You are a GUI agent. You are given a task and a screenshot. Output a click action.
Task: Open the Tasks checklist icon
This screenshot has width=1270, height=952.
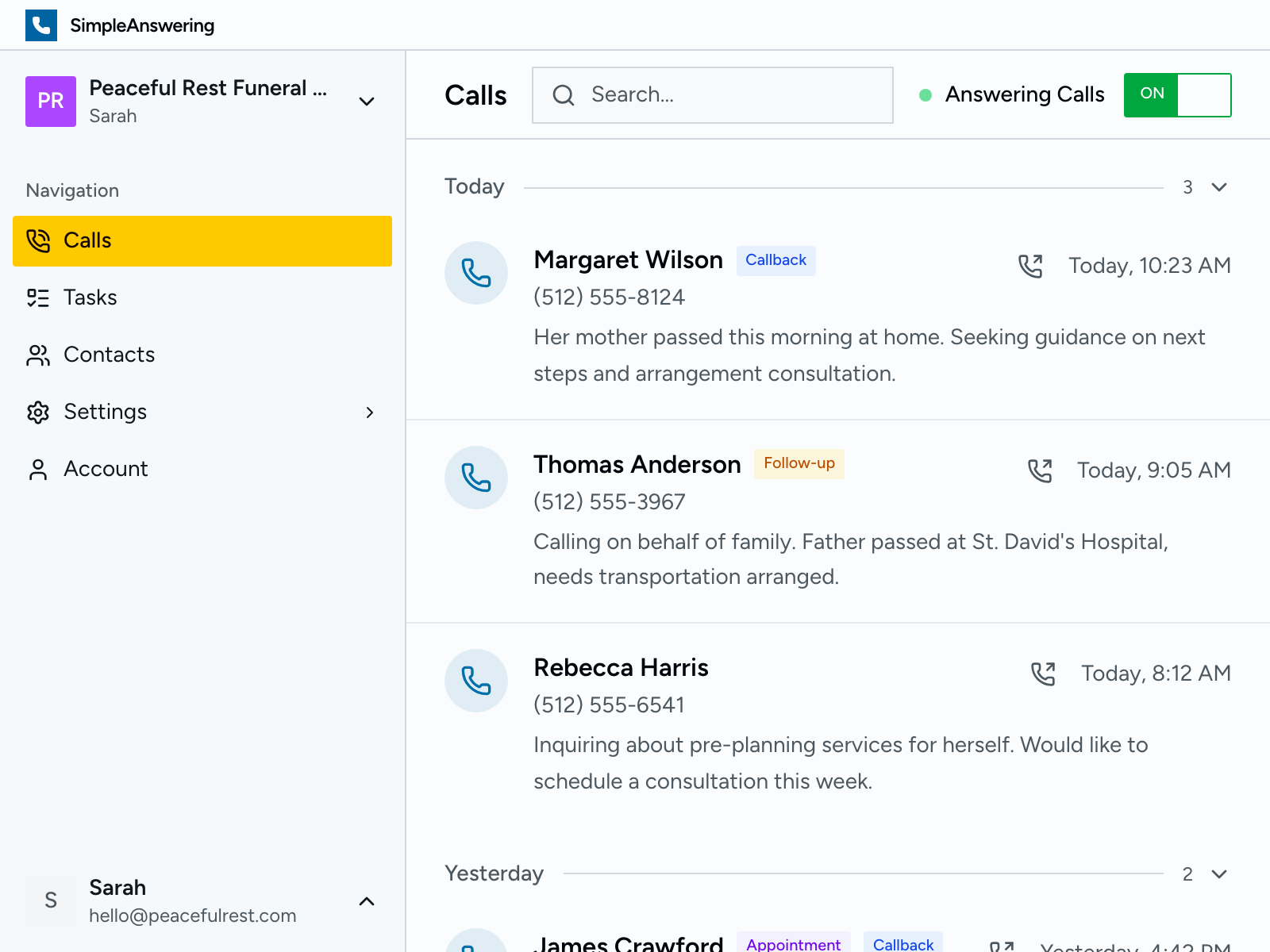tap(37, 297)
